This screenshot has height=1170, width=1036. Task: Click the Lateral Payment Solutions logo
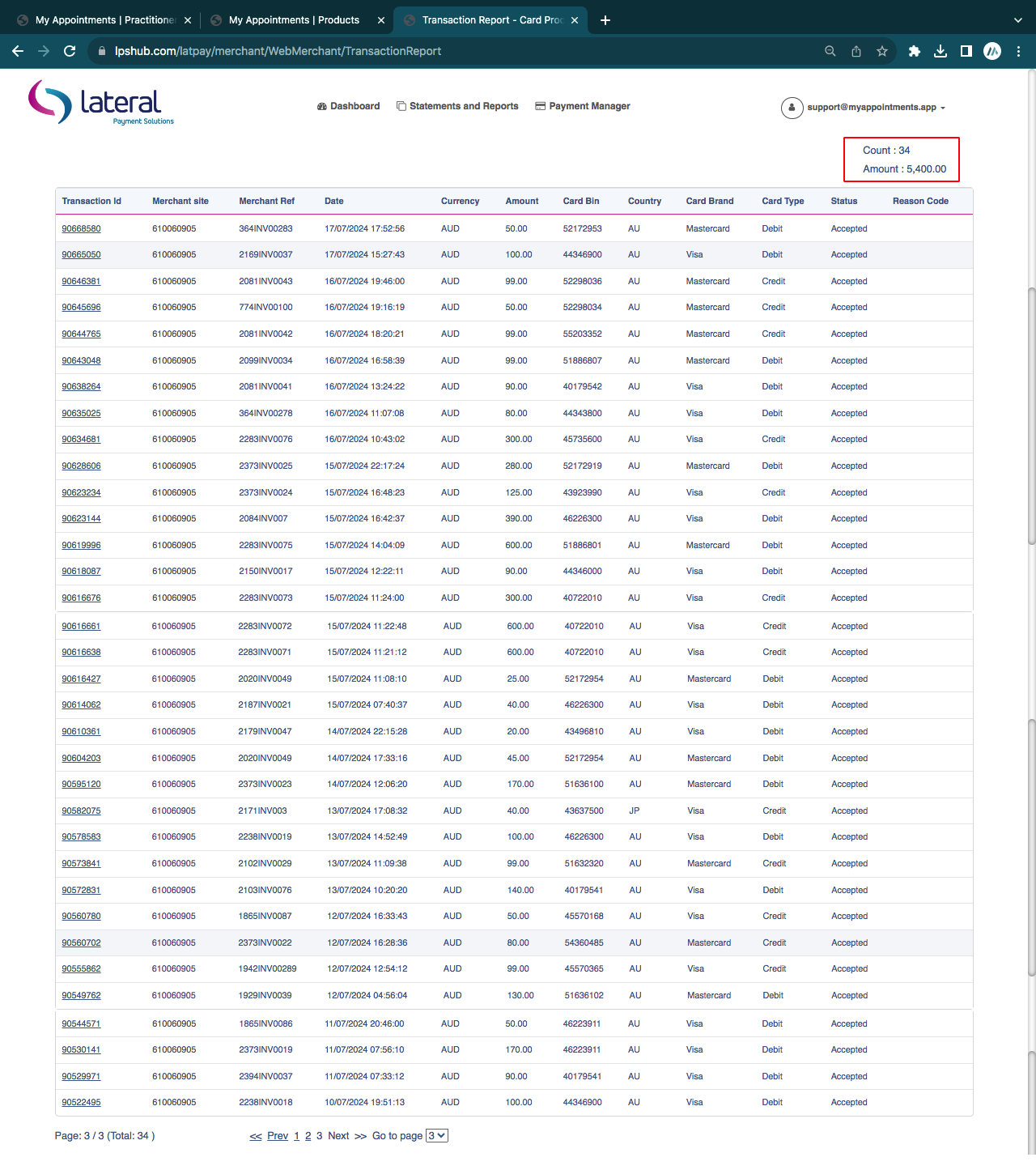coord(101,103)
